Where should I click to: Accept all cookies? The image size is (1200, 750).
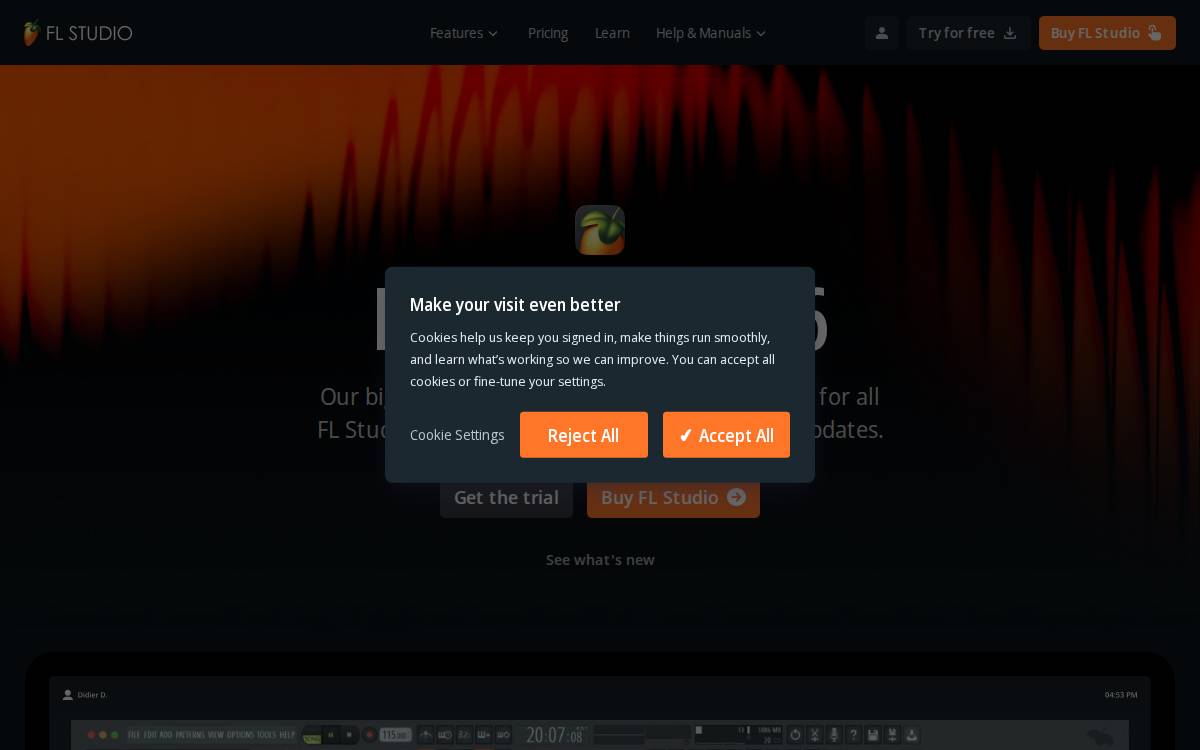tap(726, 435)
